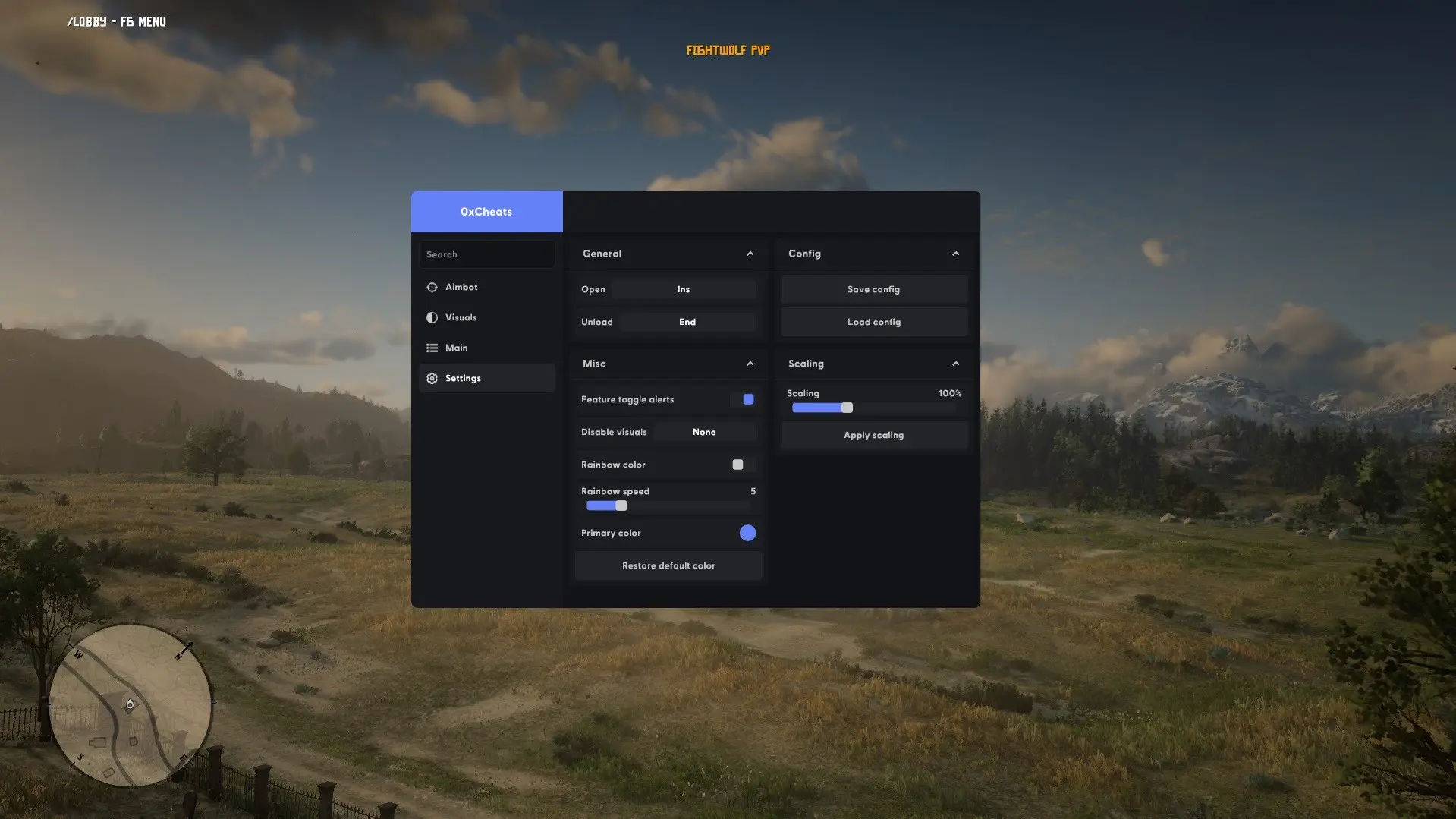Click the Primary color swatch
This screenshot has height=819, width=1456.
747,533
